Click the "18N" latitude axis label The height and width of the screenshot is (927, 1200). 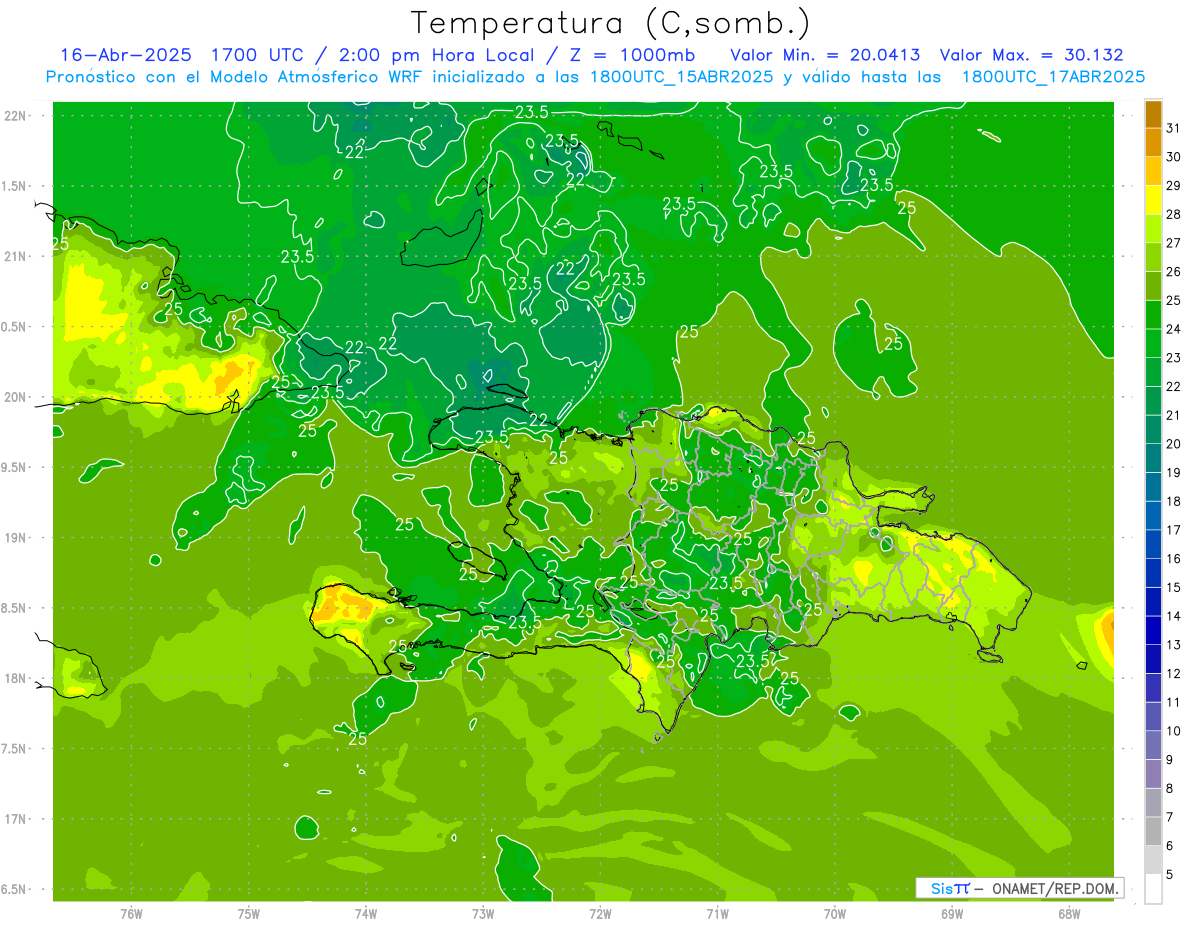[15, 679]
